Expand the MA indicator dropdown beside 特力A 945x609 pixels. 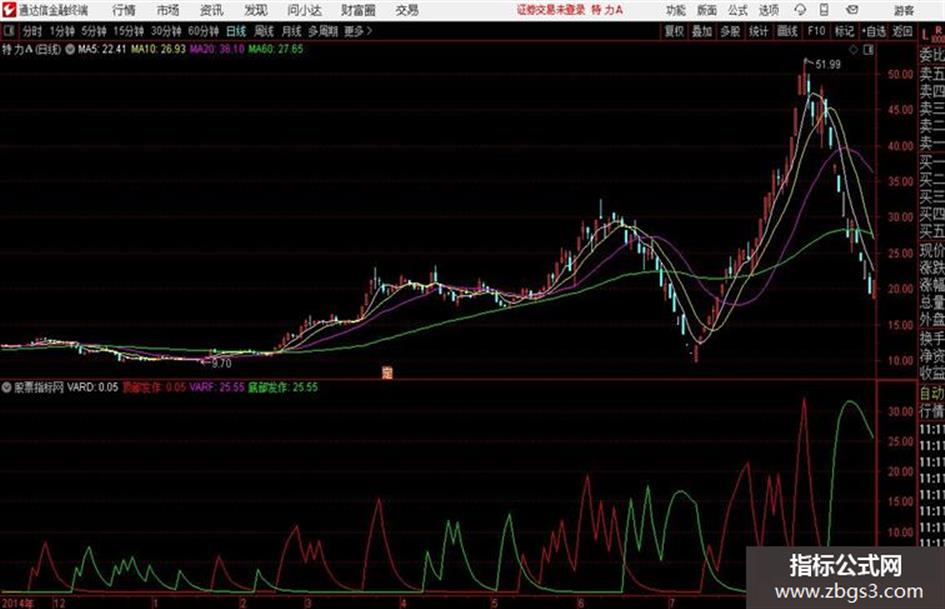(x=69, y=49)
